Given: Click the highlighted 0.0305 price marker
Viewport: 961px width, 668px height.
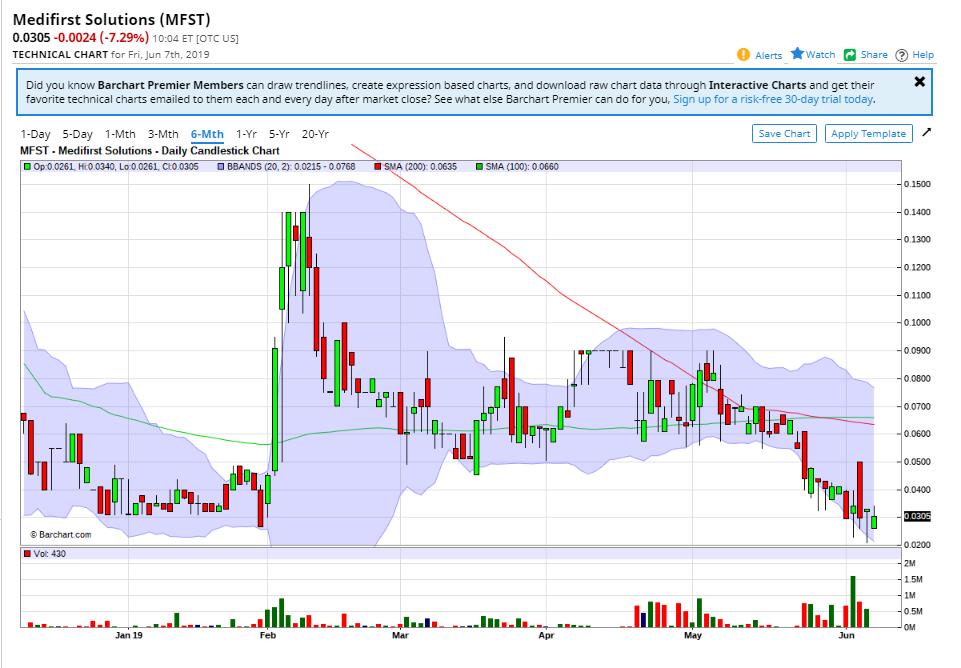Looking at the screenshot, I should [917, 516].
